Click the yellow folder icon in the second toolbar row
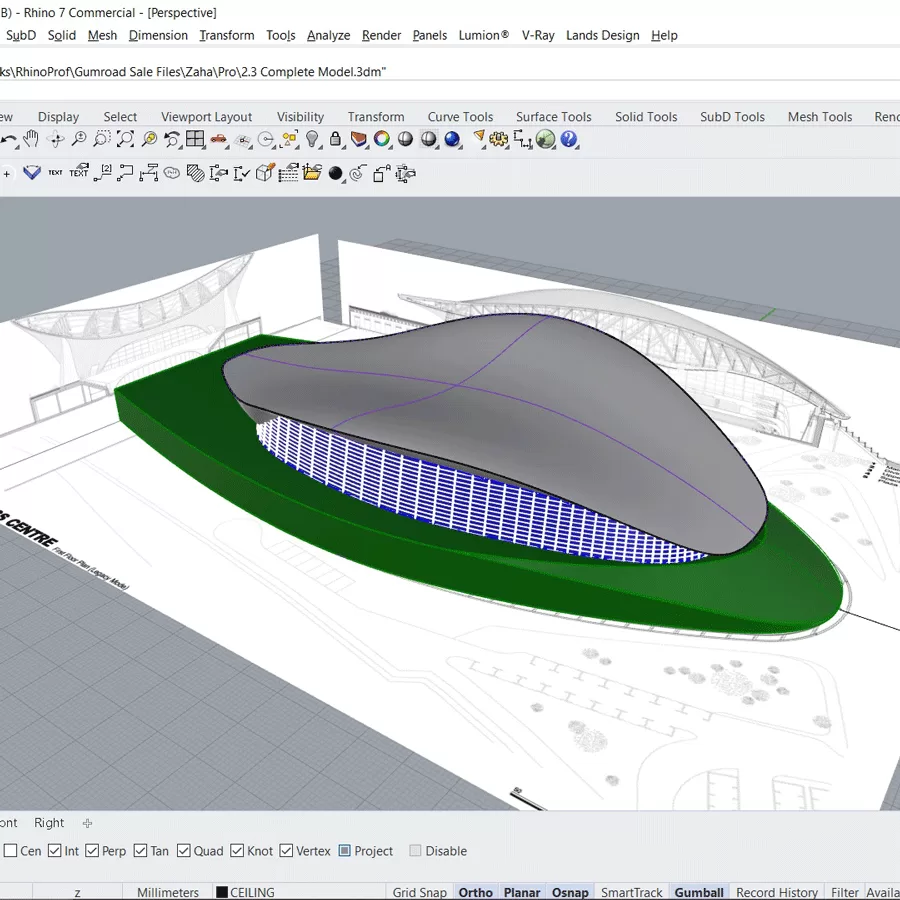The image size is (900, 900). point(312,173)
